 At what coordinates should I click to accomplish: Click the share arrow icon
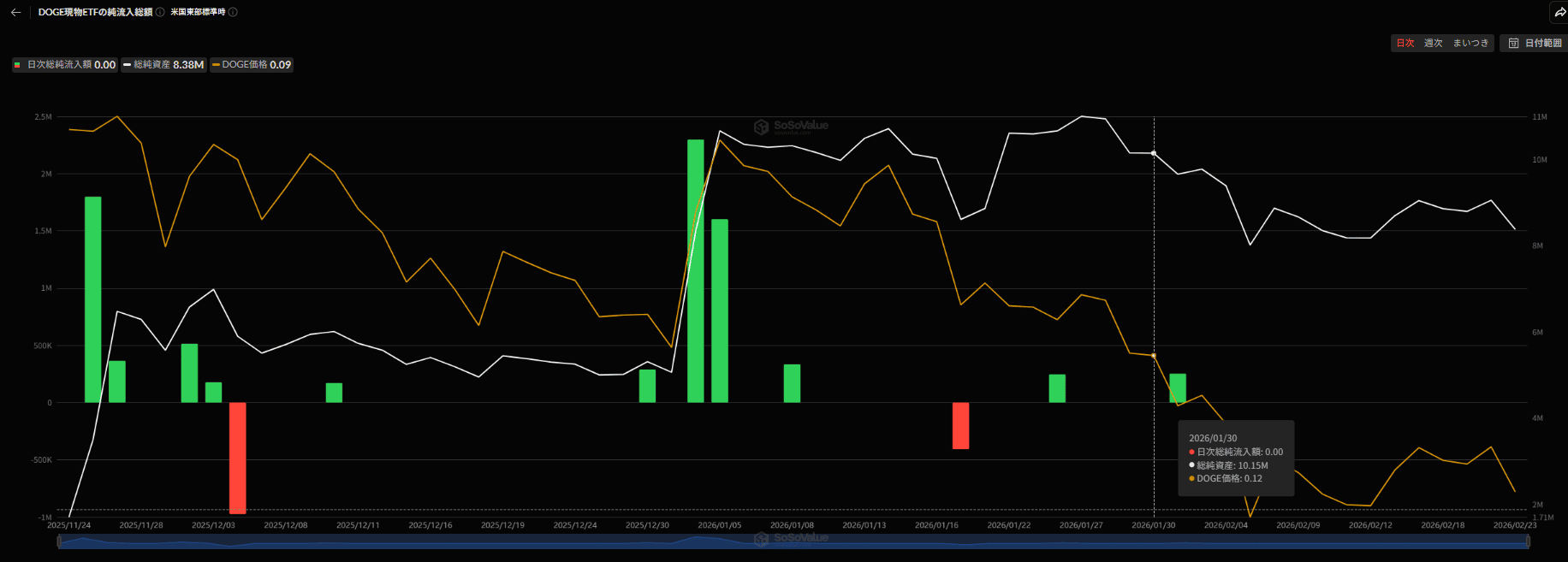1559,12
